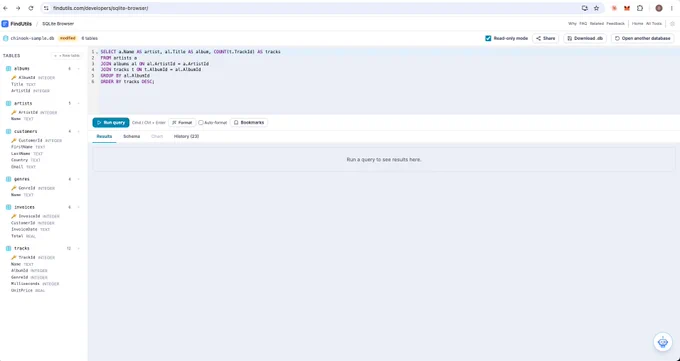The height and width of the screenshot is (361, 680).
Task: Open the History (23) tab
Action: click(x=186, y=136)
